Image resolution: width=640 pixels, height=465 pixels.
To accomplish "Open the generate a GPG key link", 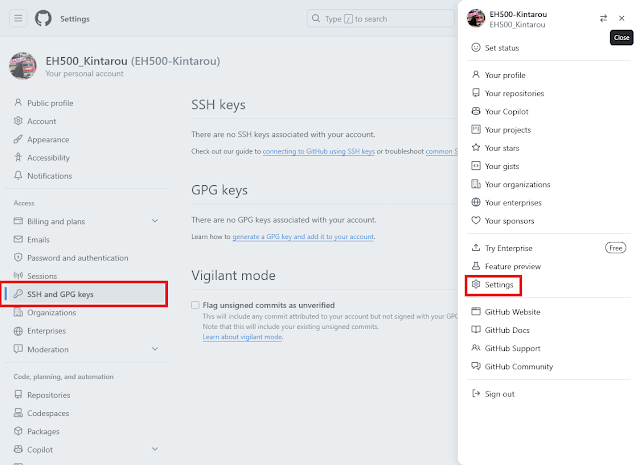I will pyautogui.click(x=303, y=236).
